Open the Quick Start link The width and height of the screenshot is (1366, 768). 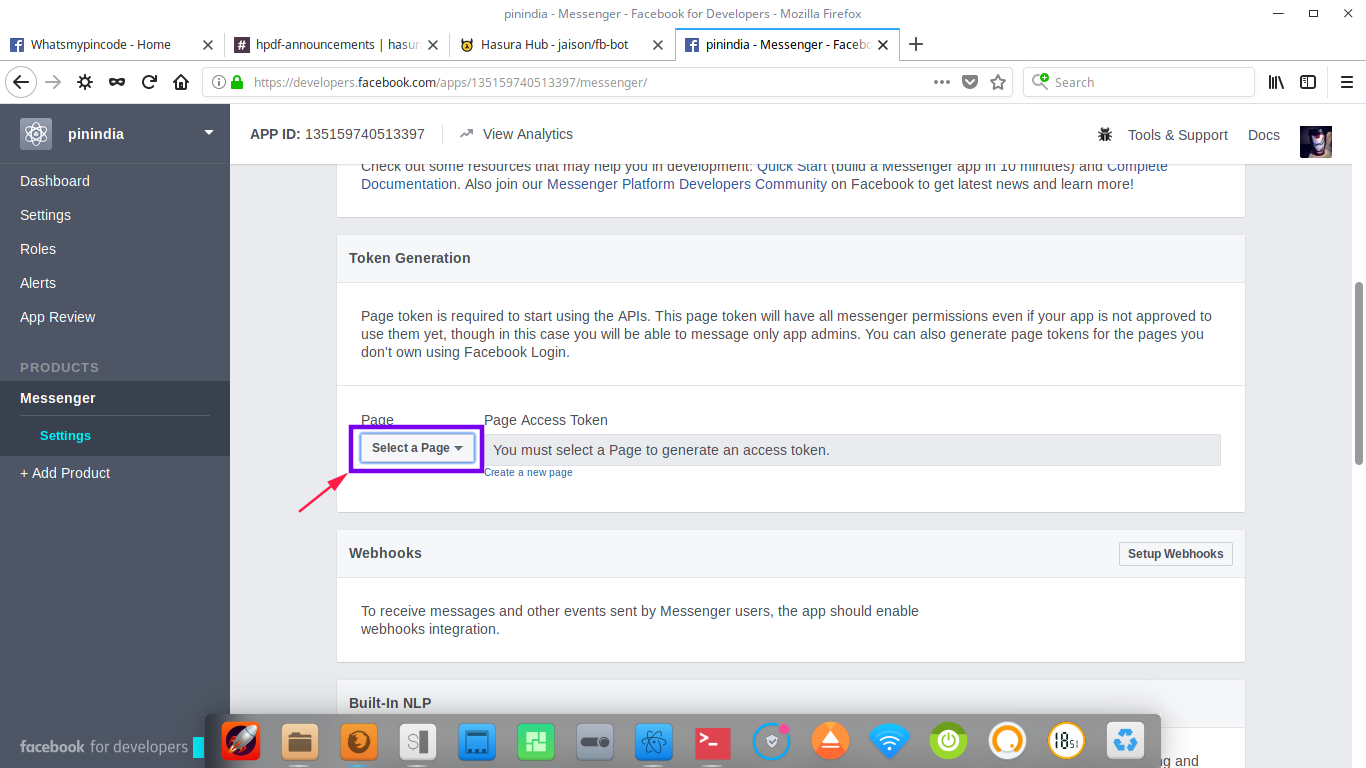pyautogui.click(x=792, y=166)
